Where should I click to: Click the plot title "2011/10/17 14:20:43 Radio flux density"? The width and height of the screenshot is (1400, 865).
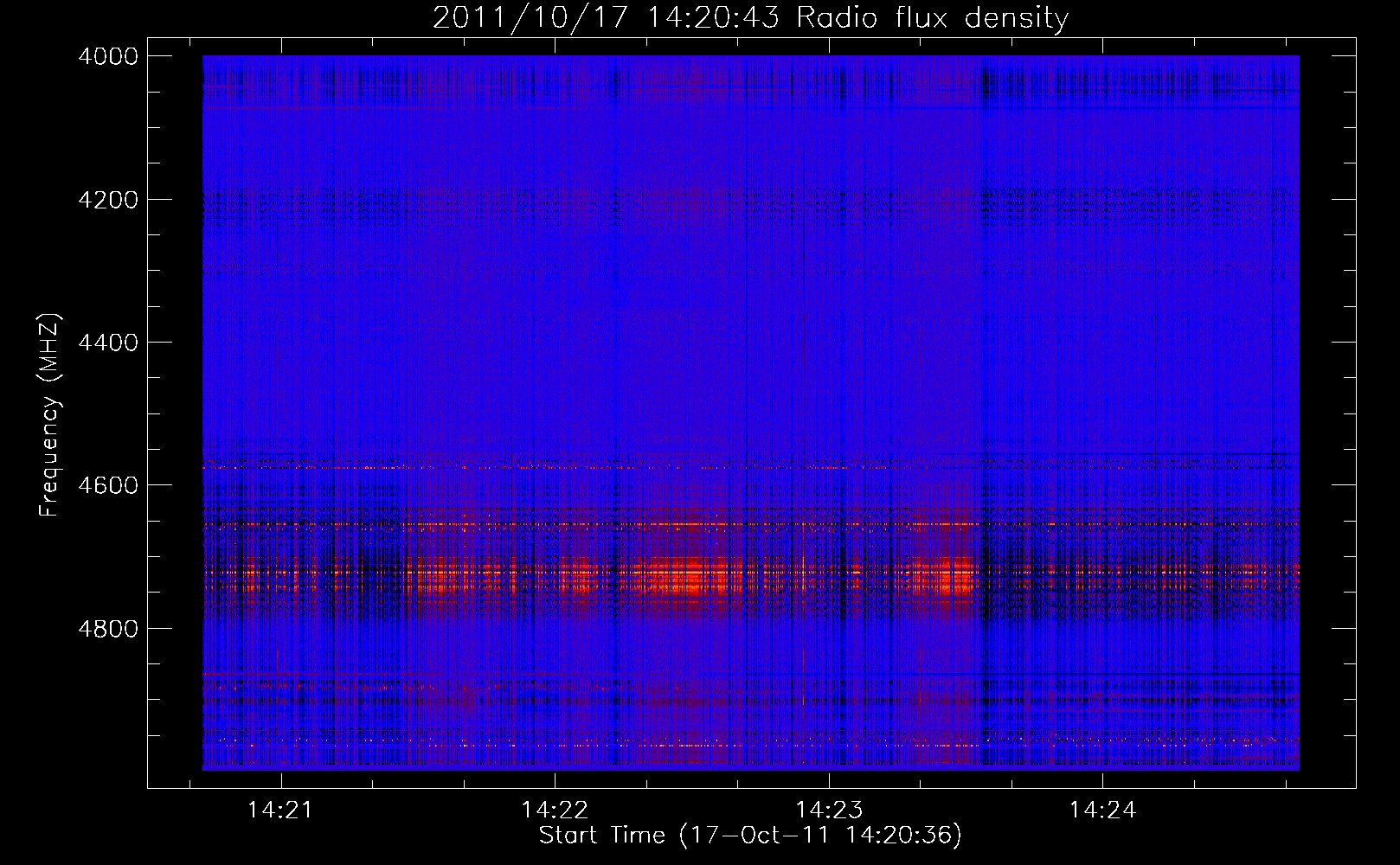(x=750, y=18)
